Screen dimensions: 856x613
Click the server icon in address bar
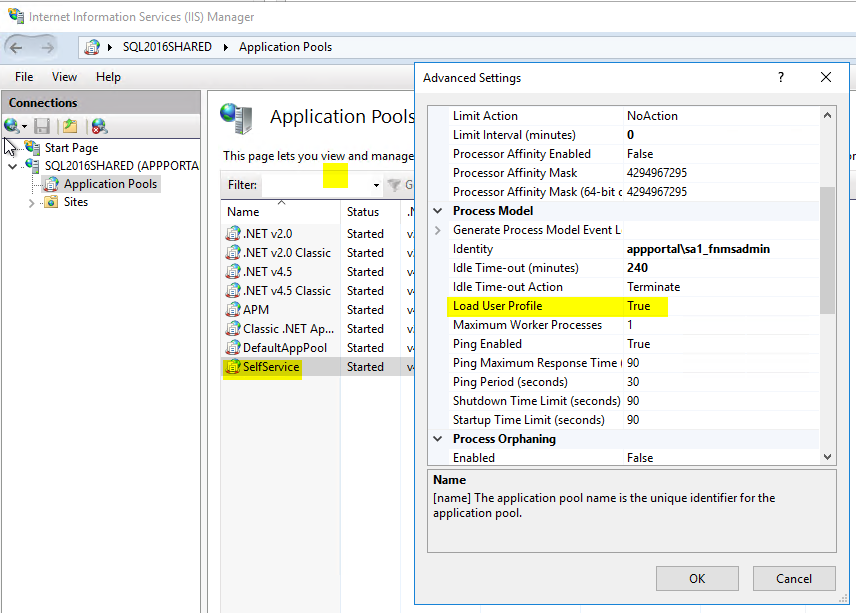[x=92, y=47]
